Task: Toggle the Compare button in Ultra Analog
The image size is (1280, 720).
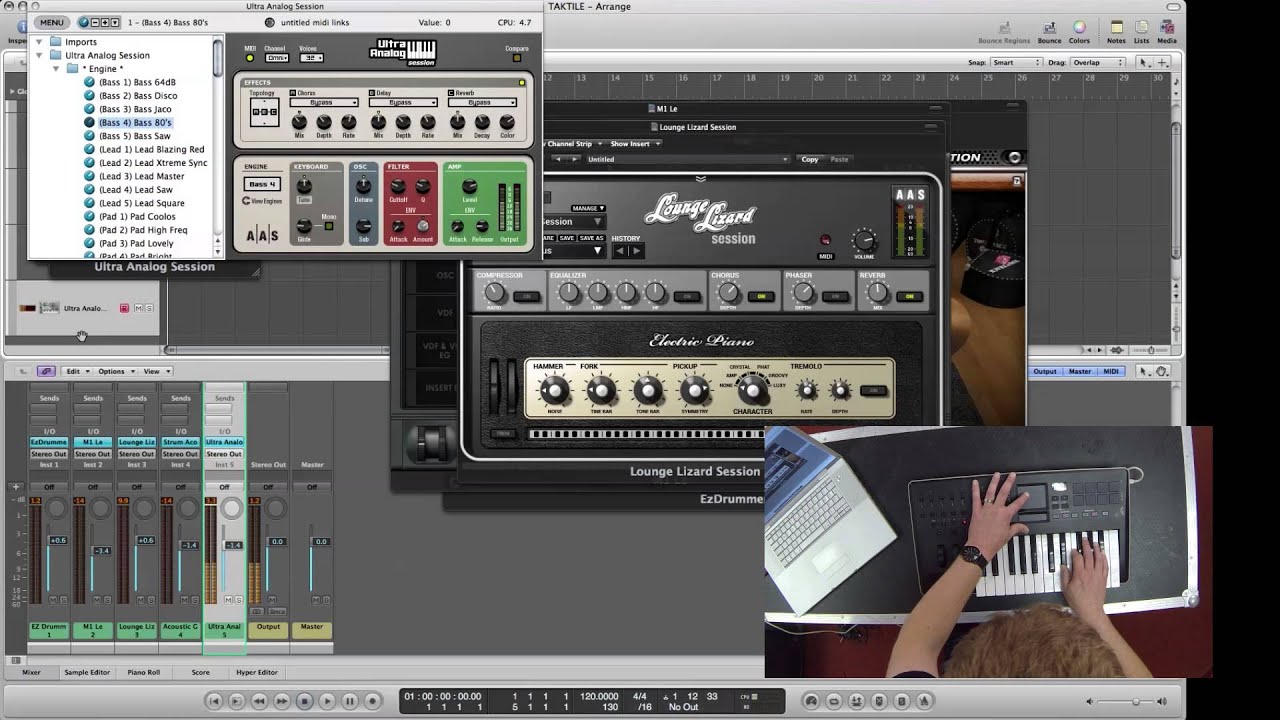Action: (x=517, y=57)
